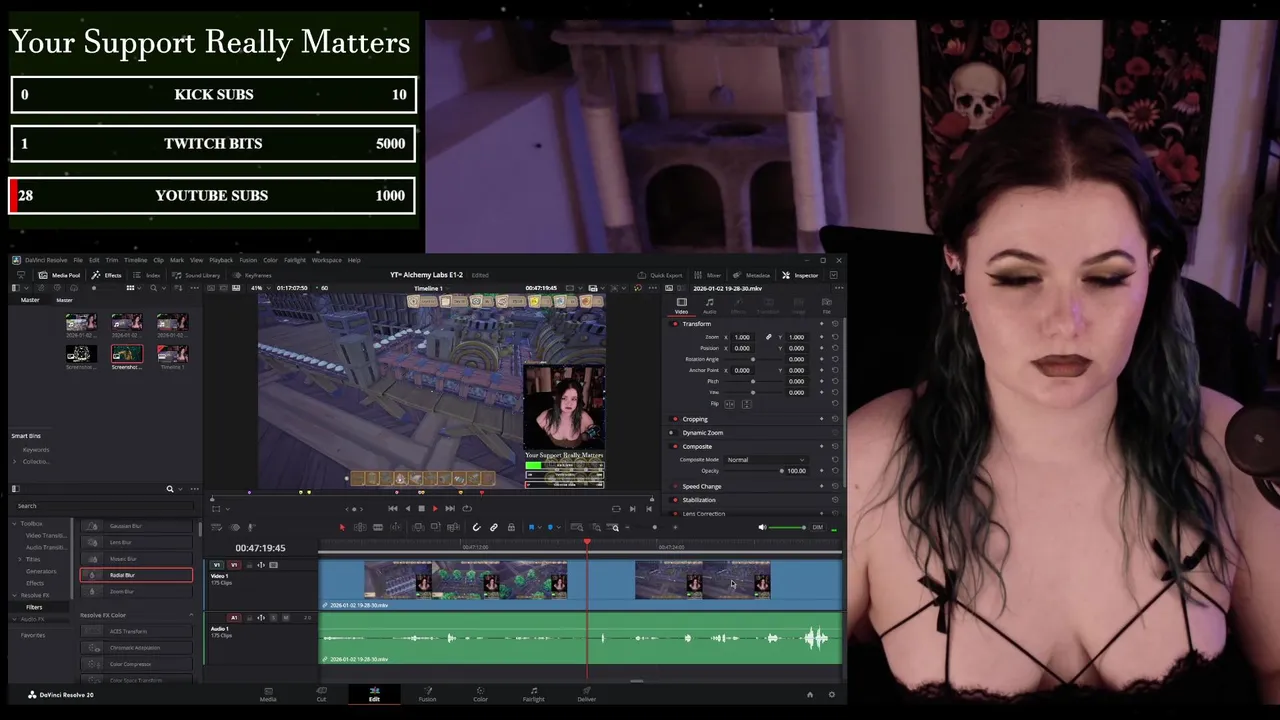Select the Selection Mode arrow tool
The height and width of the screenshot is (720, 1280).
[342, 527]
